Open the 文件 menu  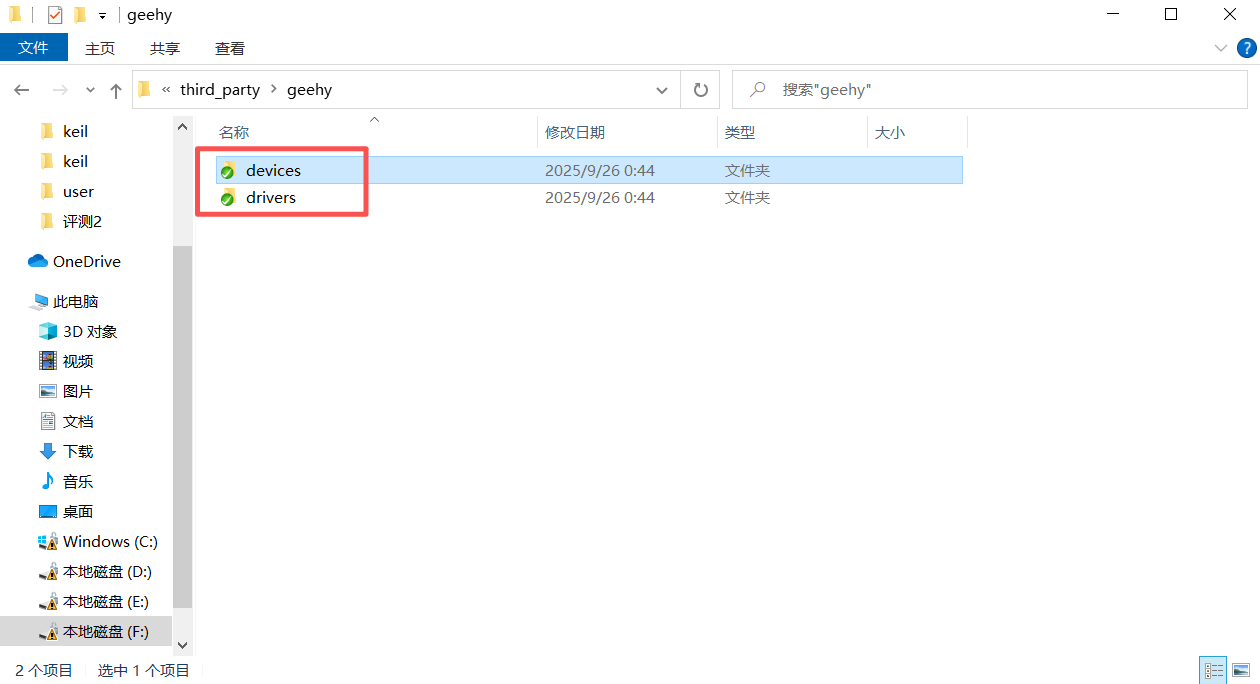pyautogui.click(x=34, y=48)
